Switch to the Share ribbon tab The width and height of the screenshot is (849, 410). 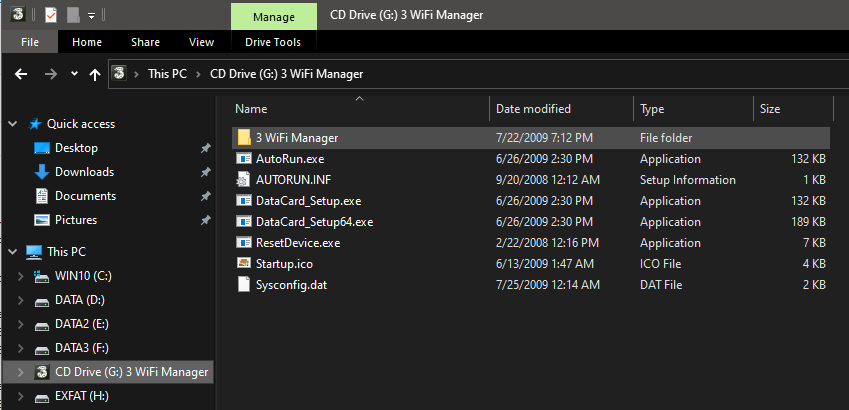pyautogui.click(x=145, y=42)
